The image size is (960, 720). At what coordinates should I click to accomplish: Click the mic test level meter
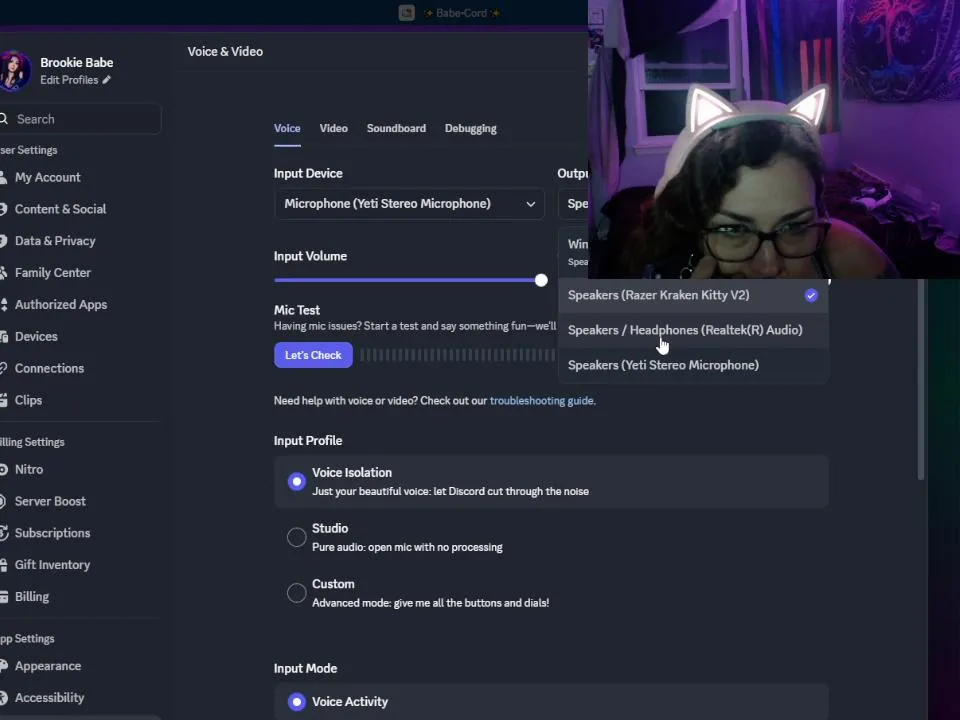(x=458, y=355)
